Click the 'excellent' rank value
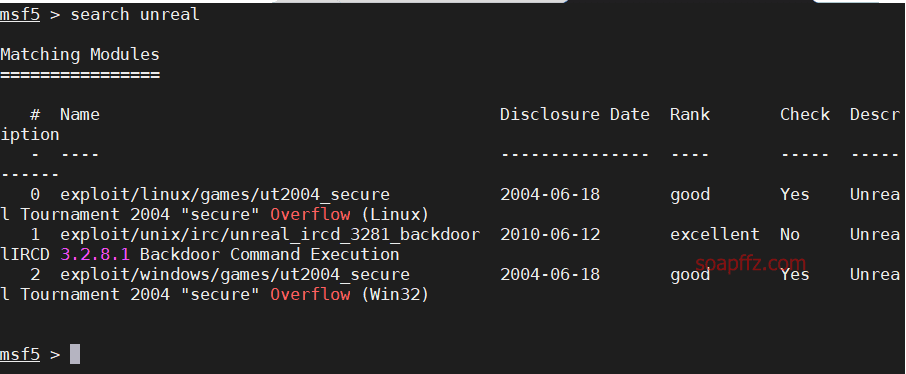906x374 pixels. click(715, 235)
